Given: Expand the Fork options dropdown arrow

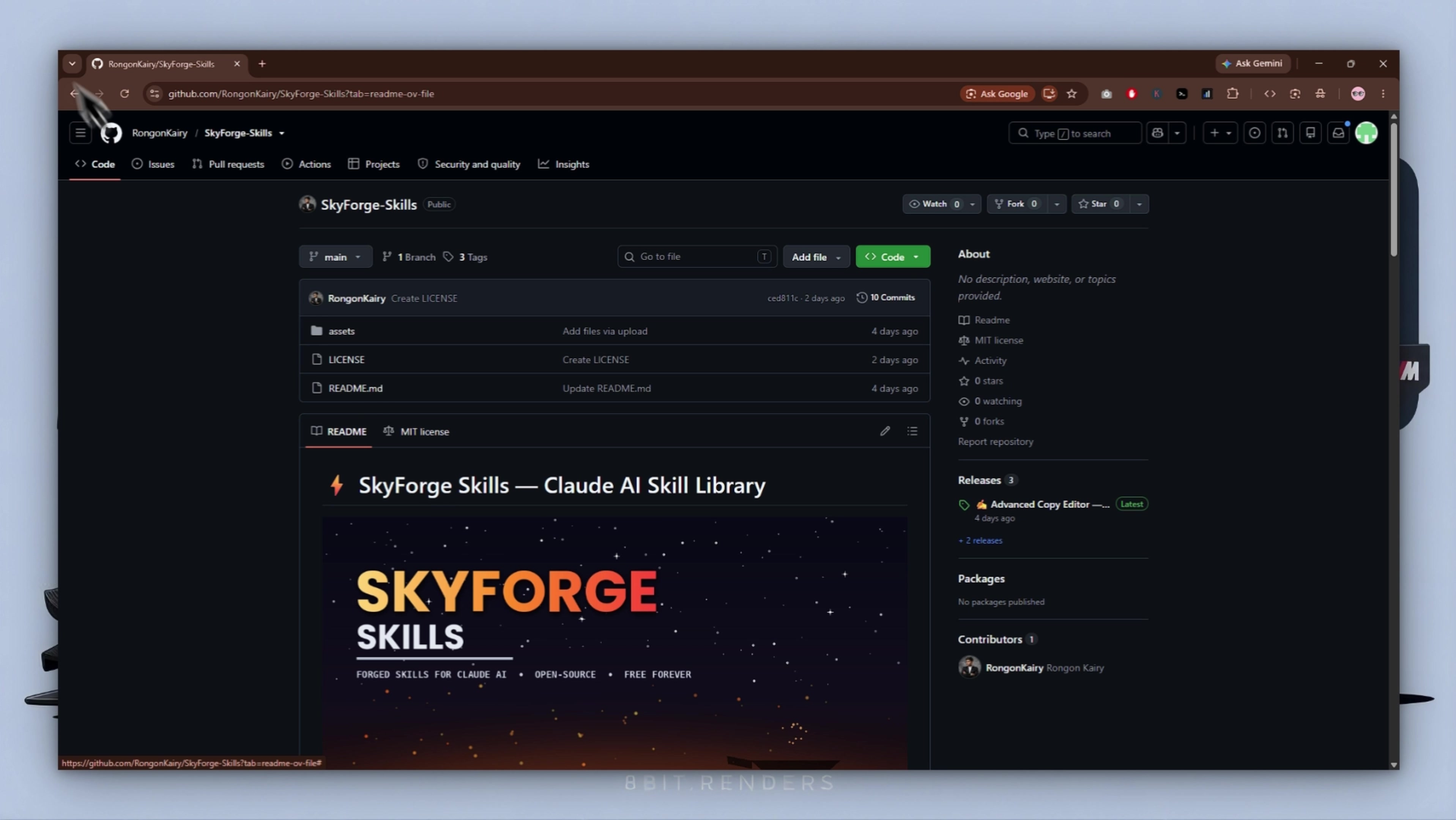Looking at the screenshot, I should [x=1057, y=204].
